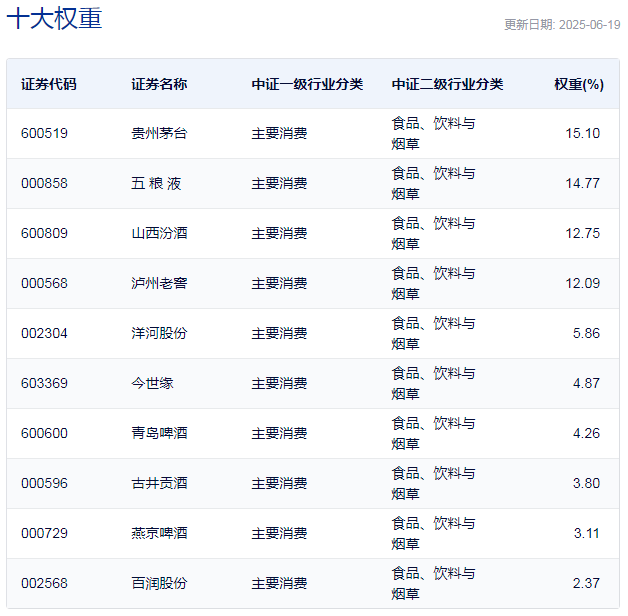The width and height of the screenshot is (628, 616).
Task: Click weight value 3.80
Action: pos(586,483)
